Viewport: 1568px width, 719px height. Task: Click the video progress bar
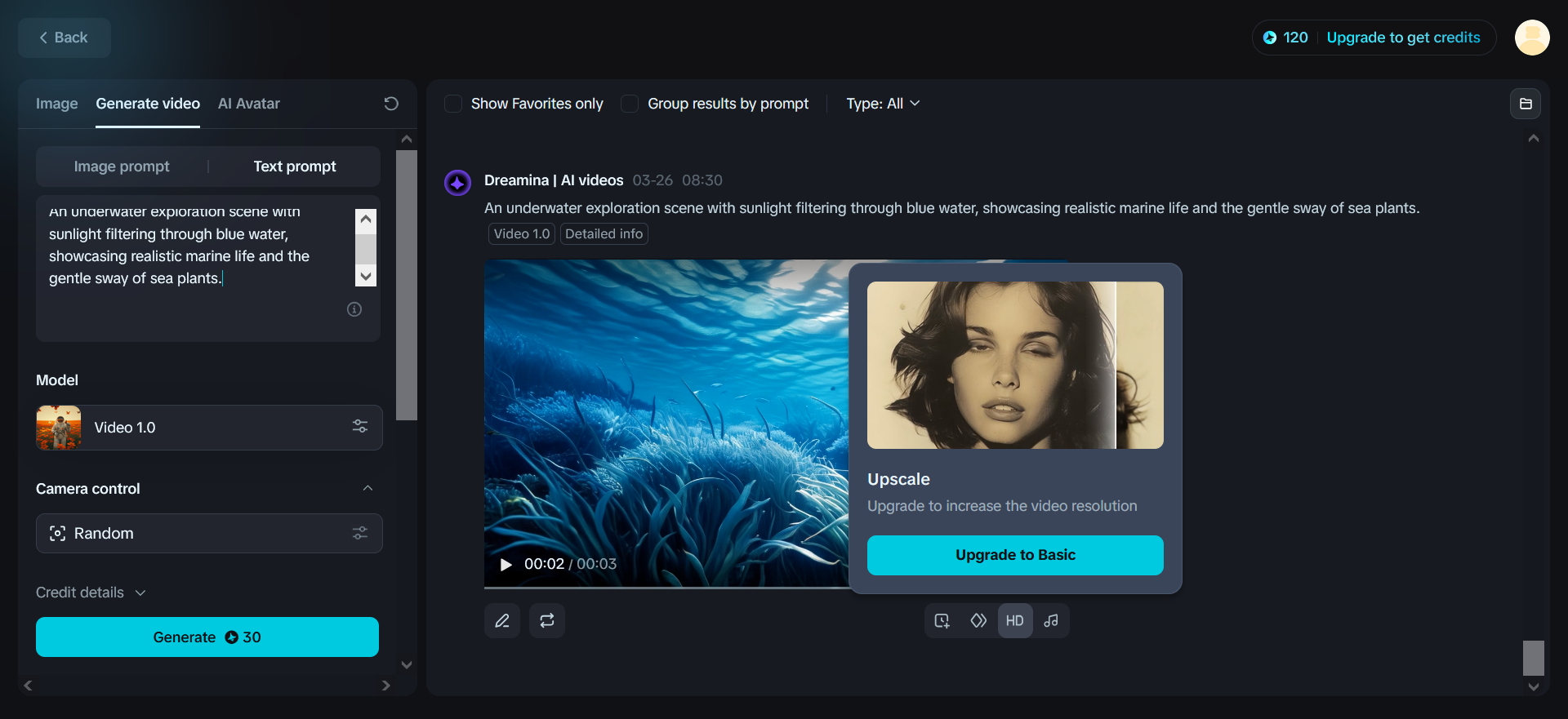(x=666, y=587)
